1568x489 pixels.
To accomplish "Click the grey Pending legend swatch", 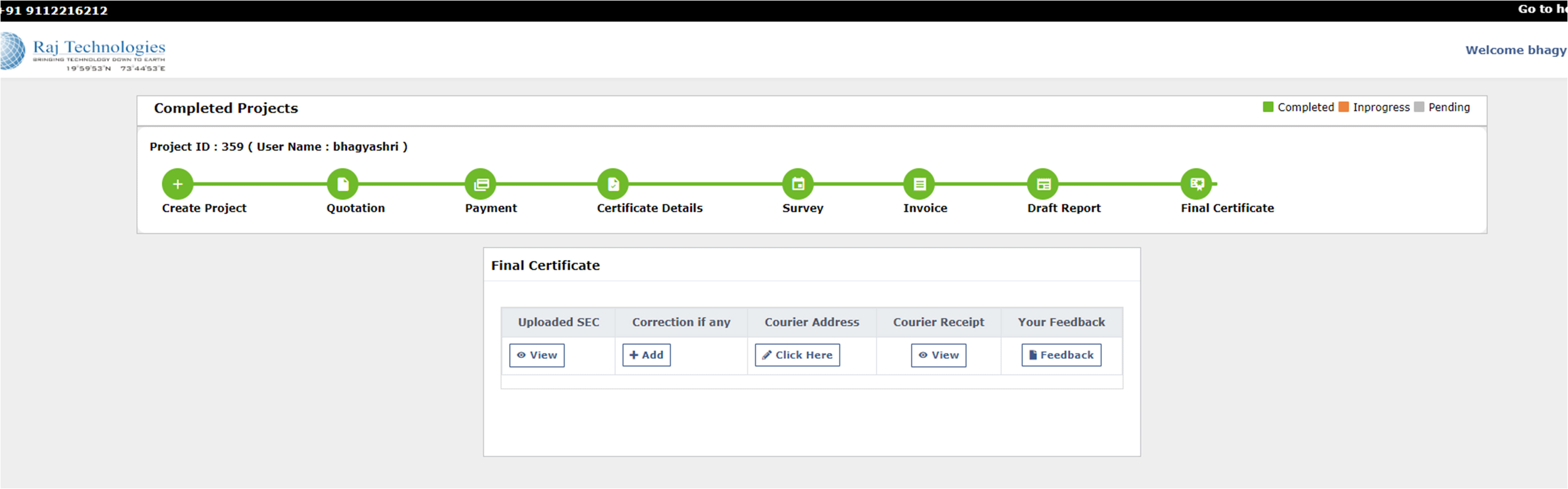I will tap(1419, 107).
